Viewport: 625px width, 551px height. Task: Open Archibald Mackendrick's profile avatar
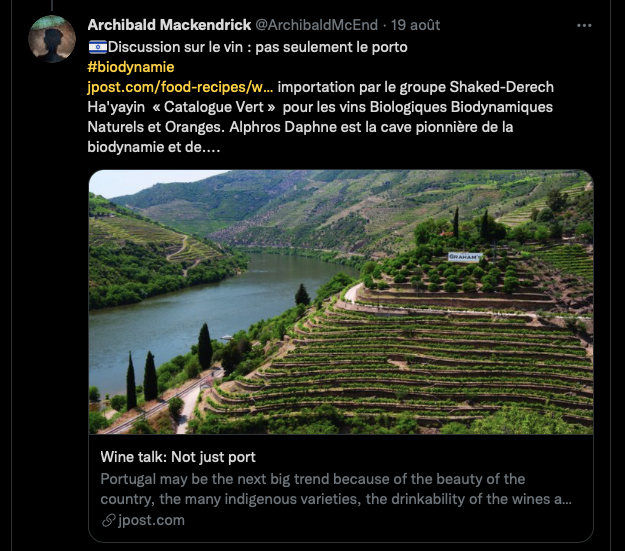click(52, 39)
